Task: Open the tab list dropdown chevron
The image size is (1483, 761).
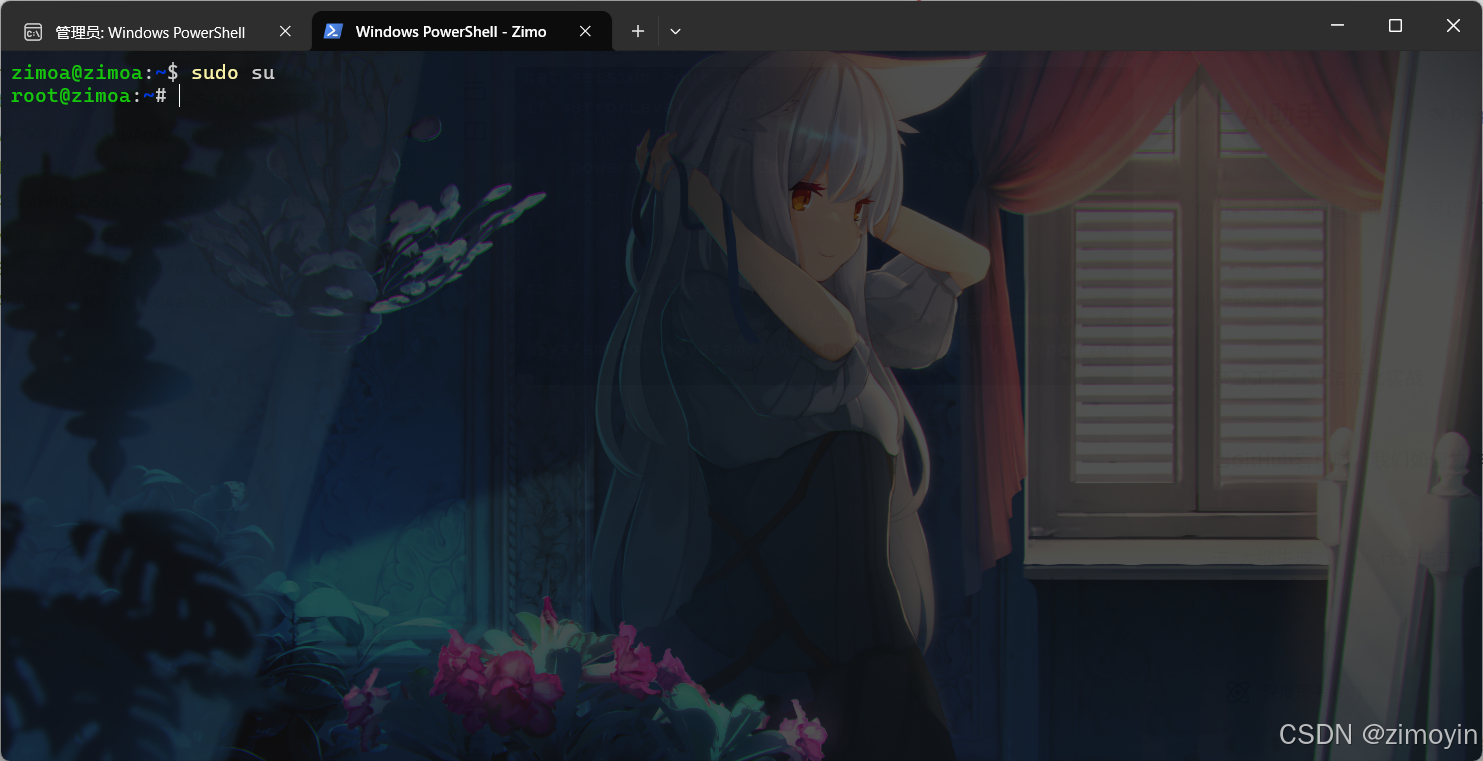Action: click(x=675, y=31)
